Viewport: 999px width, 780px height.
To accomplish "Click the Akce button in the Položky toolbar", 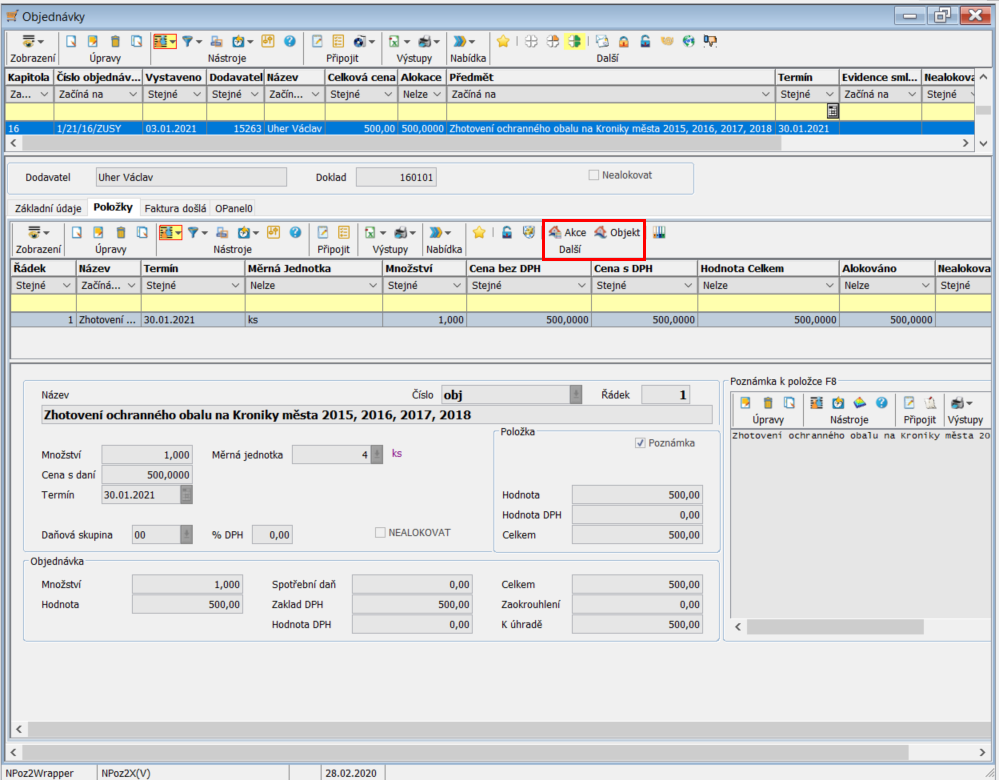I will 567,232.
